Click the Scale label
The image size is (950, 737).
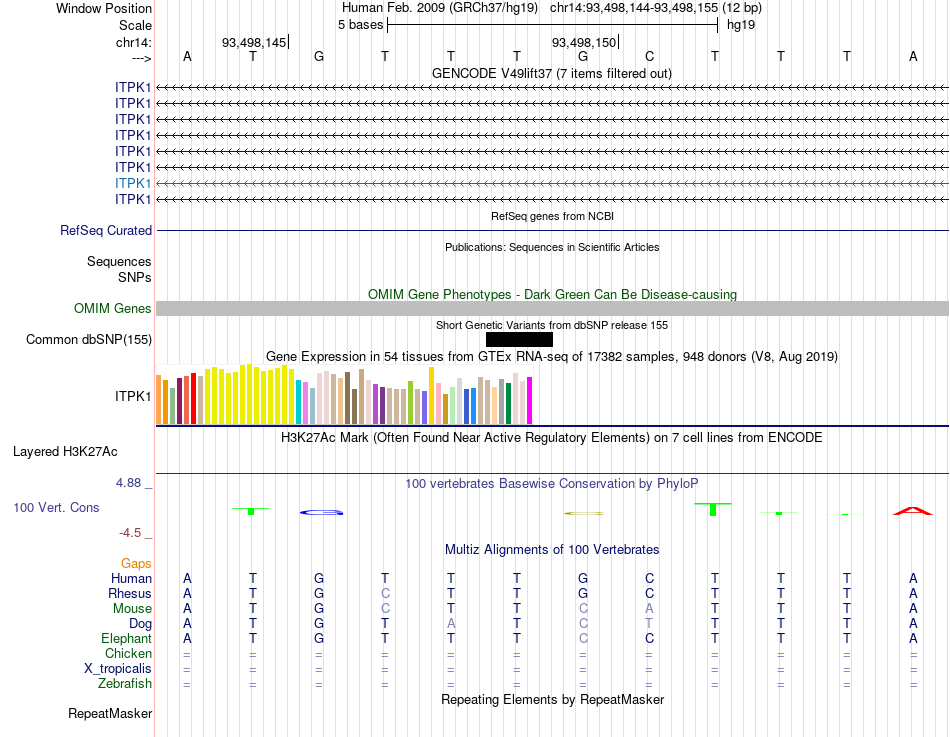pos(135,25)
